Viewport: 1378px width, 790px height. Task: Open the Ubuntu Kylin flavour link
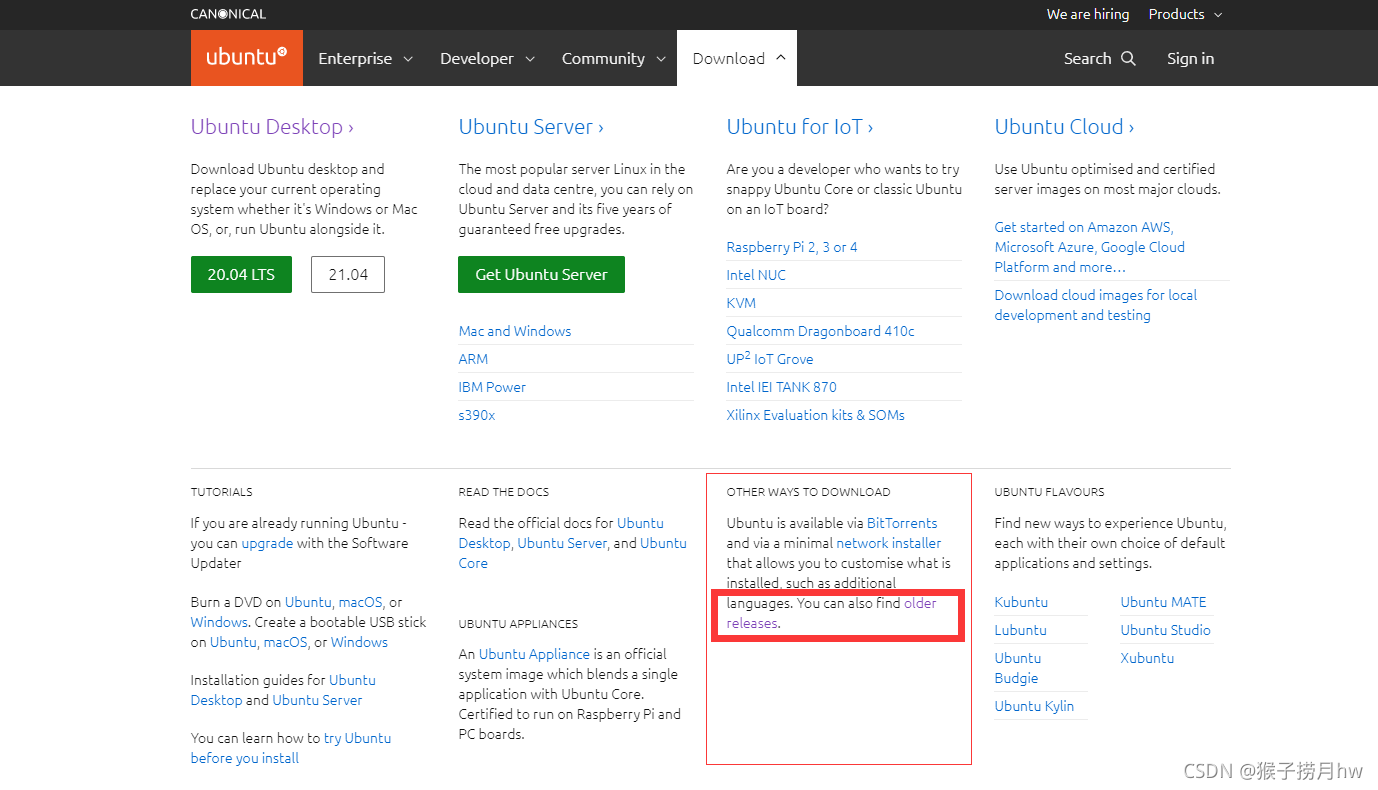(x=1034, y=706)
